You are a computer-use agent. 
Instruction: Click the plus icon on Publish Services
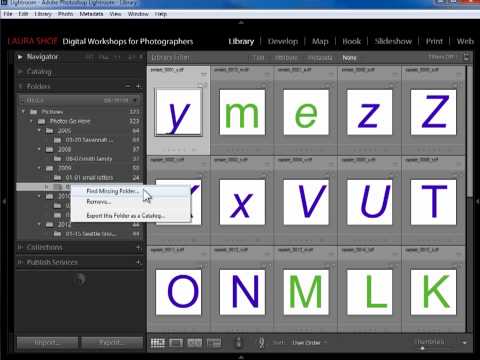[139, 262]
